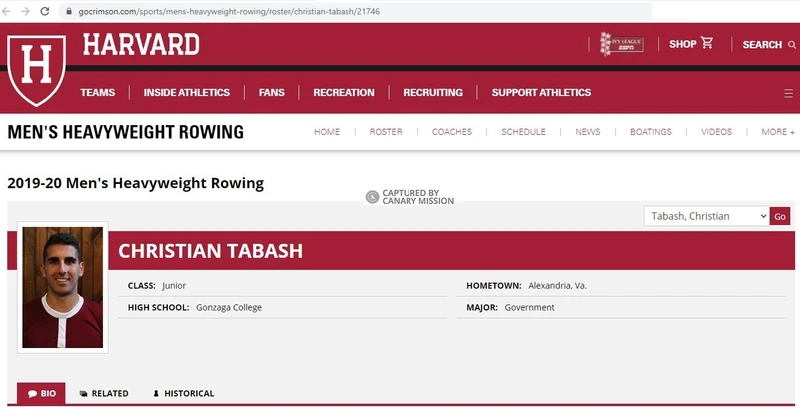Open the Tabash, Christian player dropdown
The height and width of the screenshot is (412, 800).
[x=706, y=216]
